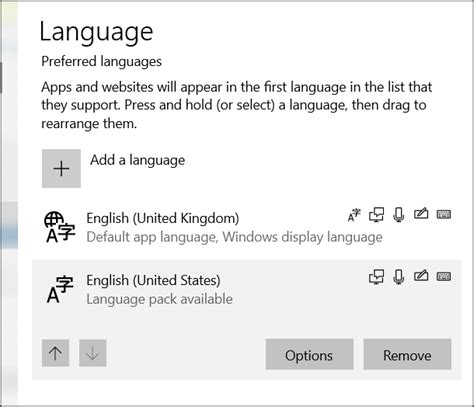474x407 pixels.
Task: Click display language icon for English (United Kingdom)
Action: tap(354, 215)
